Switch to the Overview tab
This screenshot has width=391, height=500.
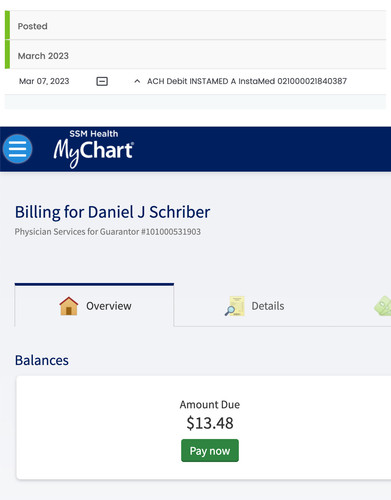(x=94, y=305)
